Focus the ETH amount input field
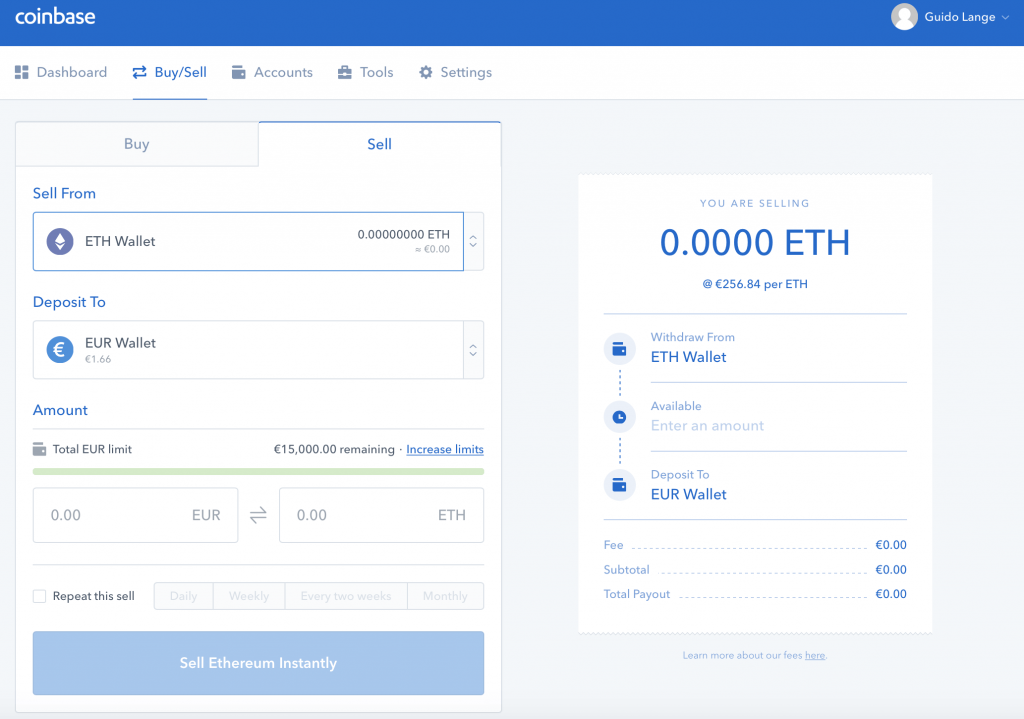 (381, 515)
